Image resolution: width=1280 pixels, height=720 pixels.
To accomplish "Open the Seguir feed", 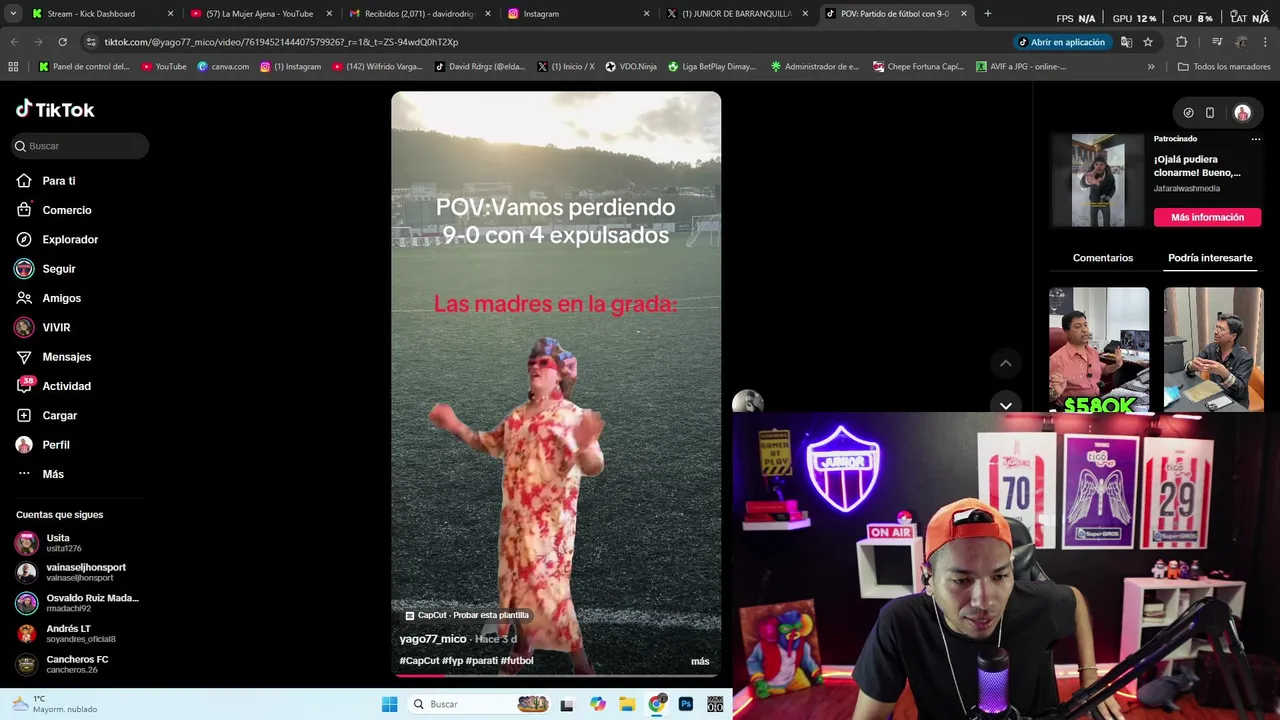I will click(x=58, y=269).
